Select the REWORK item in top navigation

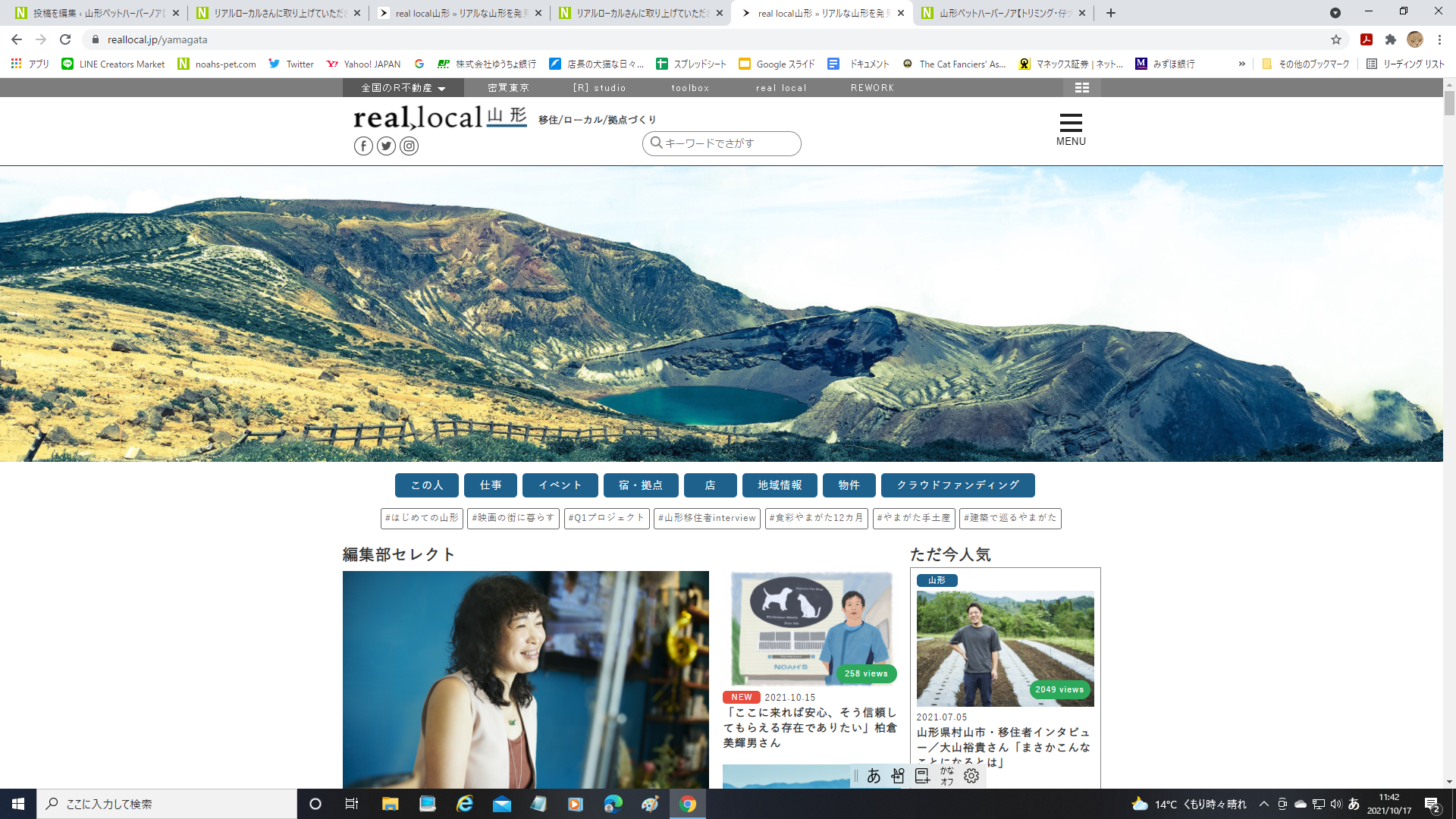click(872, 88)
